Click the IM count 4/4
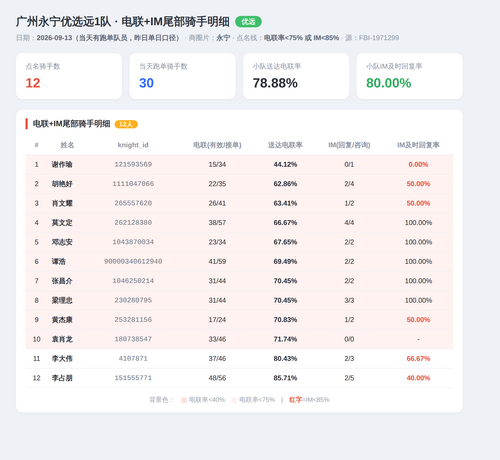Image resolution: width=500 pixels, height=460 pixels. (349, 223)
